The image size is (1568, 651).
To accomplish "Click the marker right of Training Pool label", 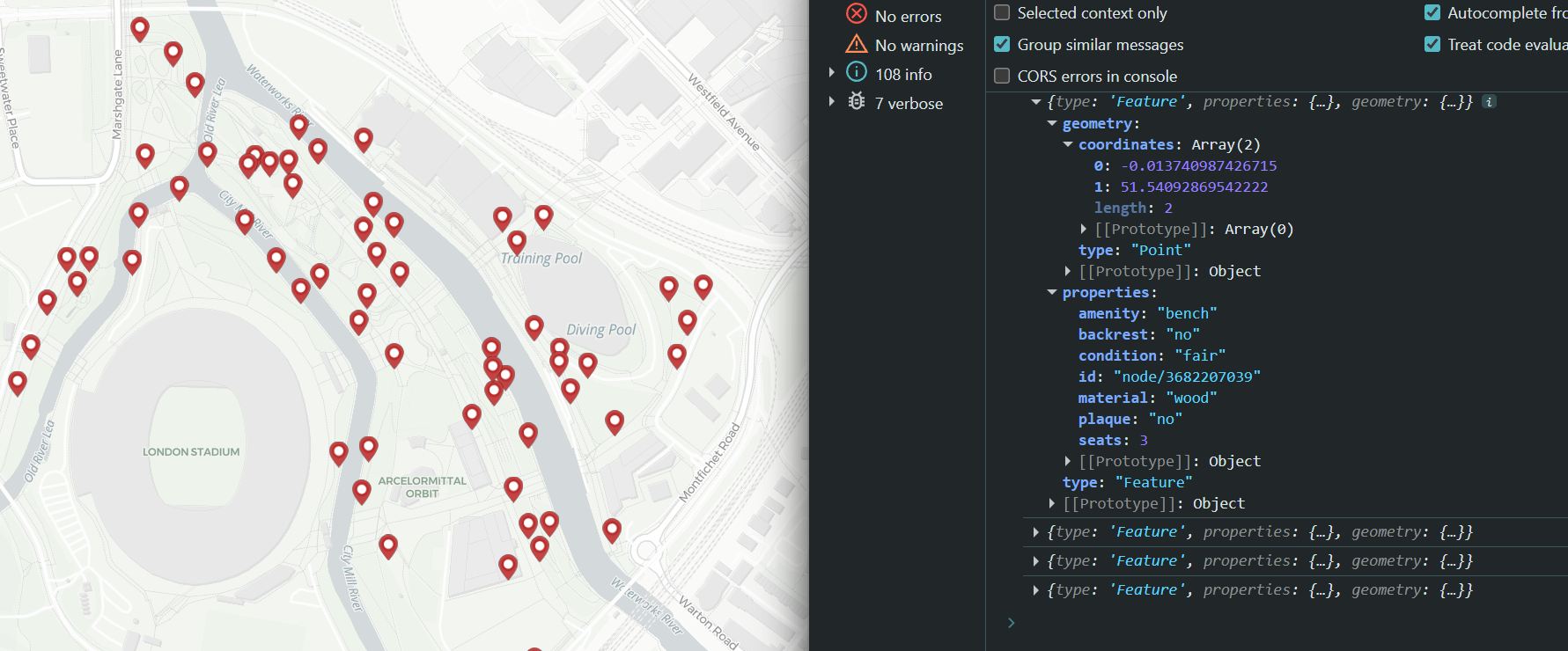I will coord(668,287).
